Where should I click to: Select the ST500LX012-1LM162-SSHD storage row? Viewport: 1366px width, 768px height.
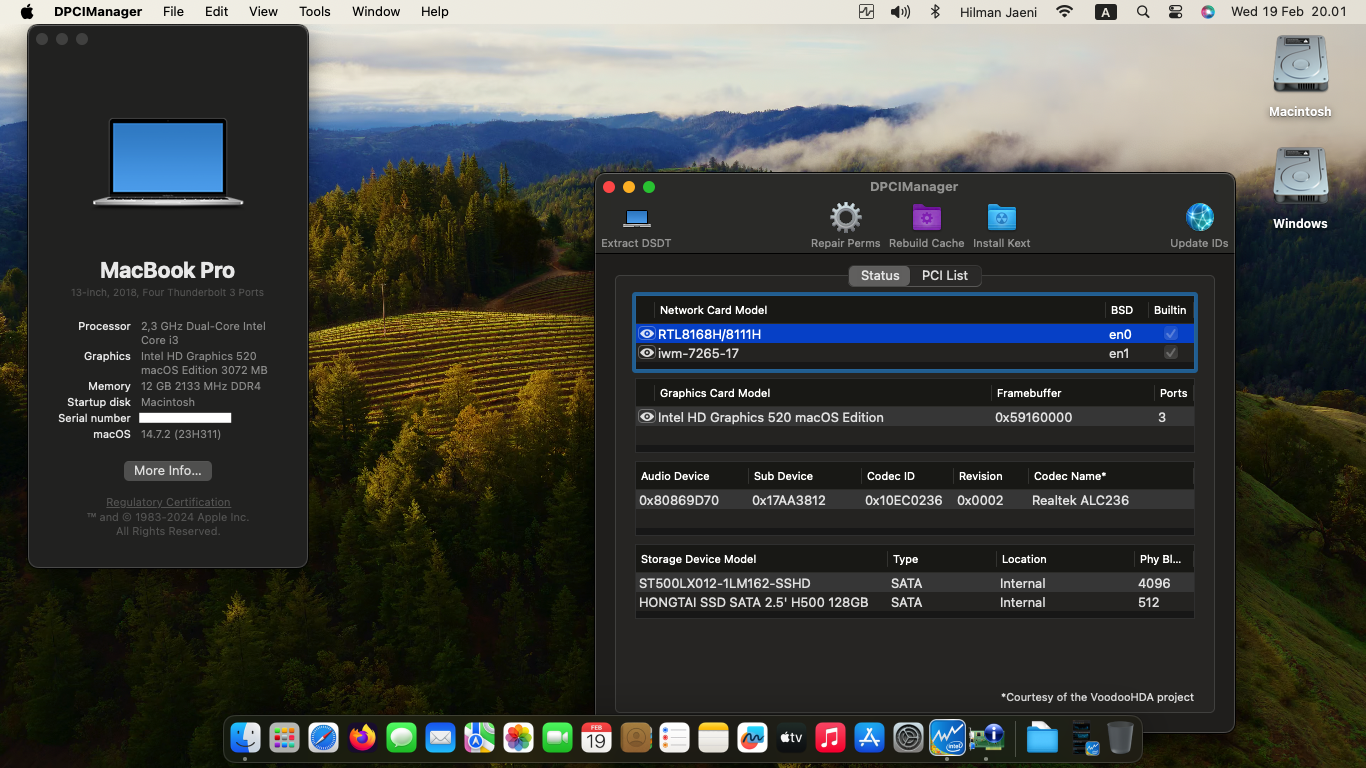coord(914,583)
